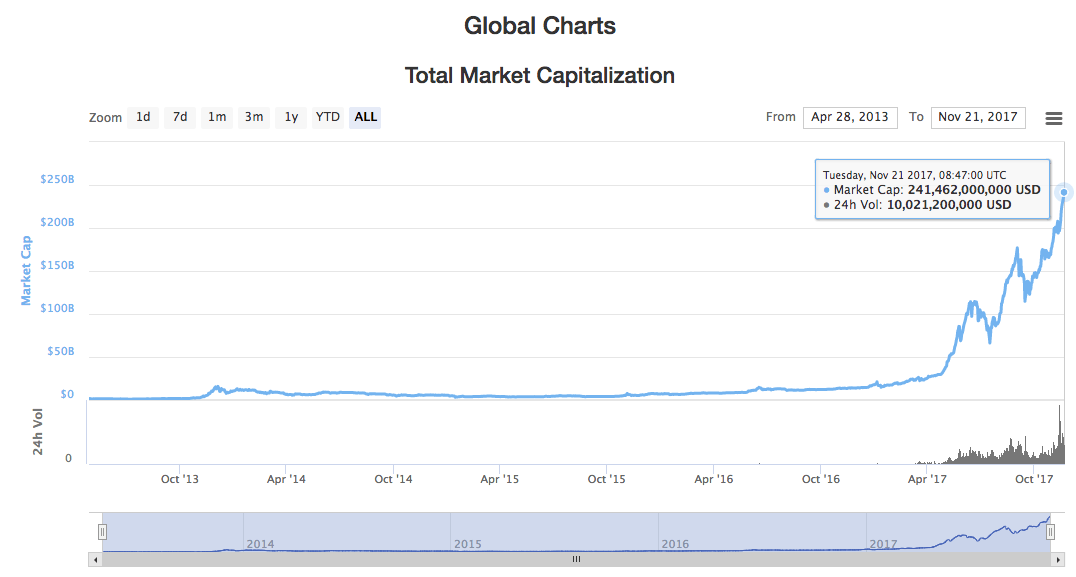The image size is (1076, 577).
Task: Choose the 3m zoom option
Action: 254,117
